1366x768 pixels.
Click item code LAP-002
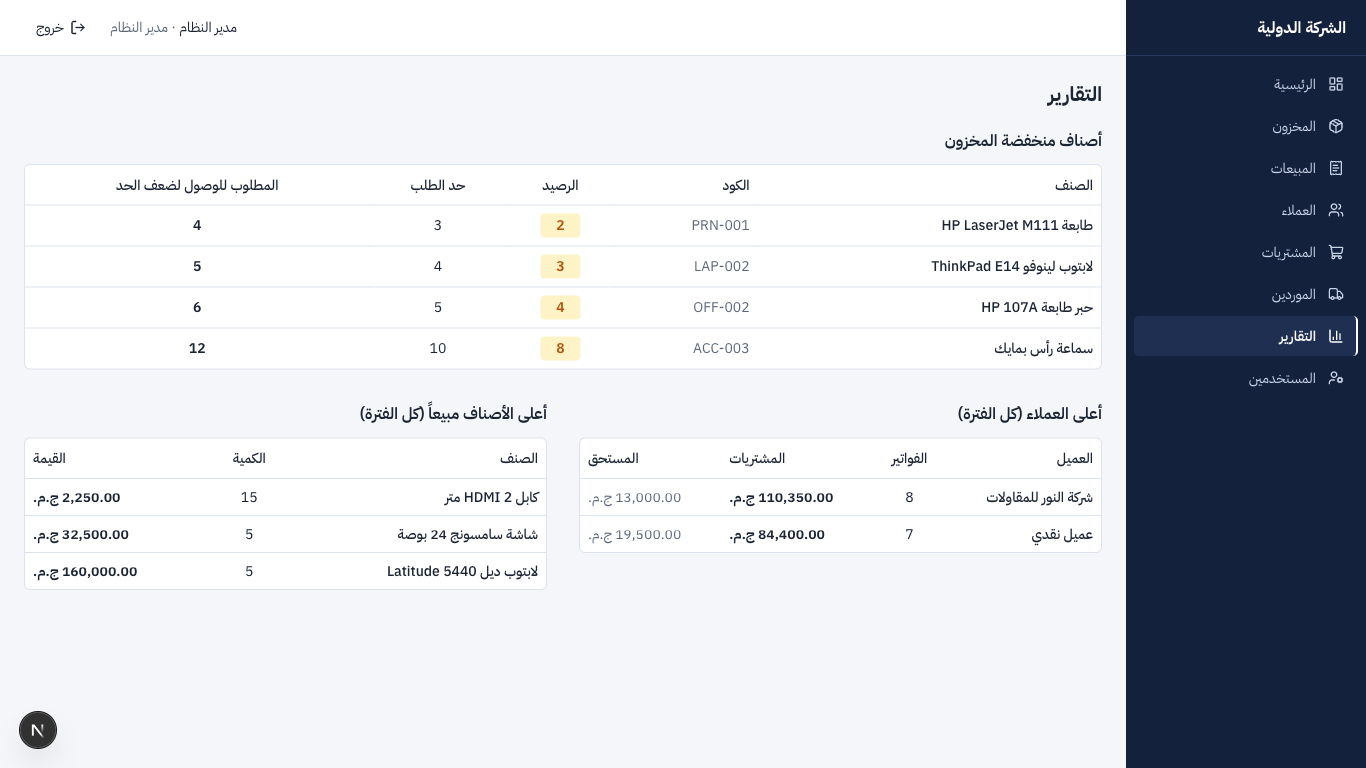coord(721,266)
